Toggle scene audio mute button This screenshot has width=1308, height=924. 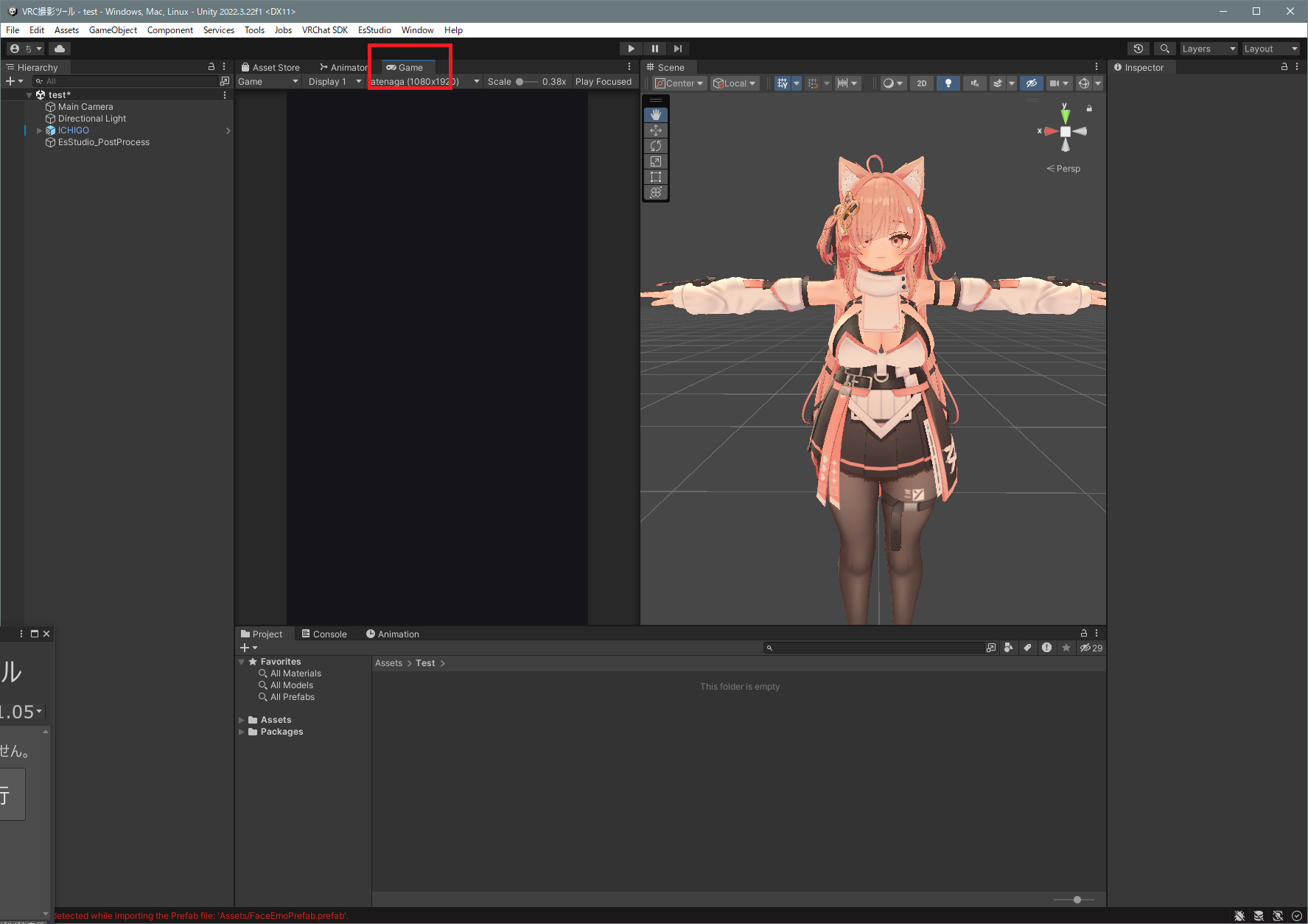tap(974, 83)
